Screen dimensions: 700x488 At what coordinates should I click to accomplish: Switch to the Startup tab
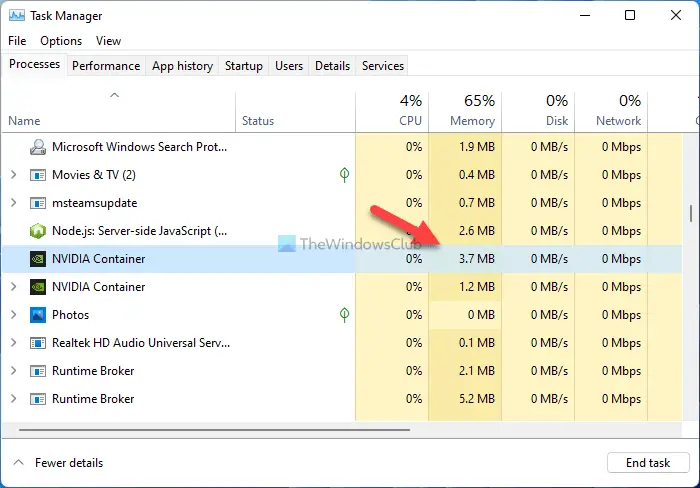pos(244,66)
